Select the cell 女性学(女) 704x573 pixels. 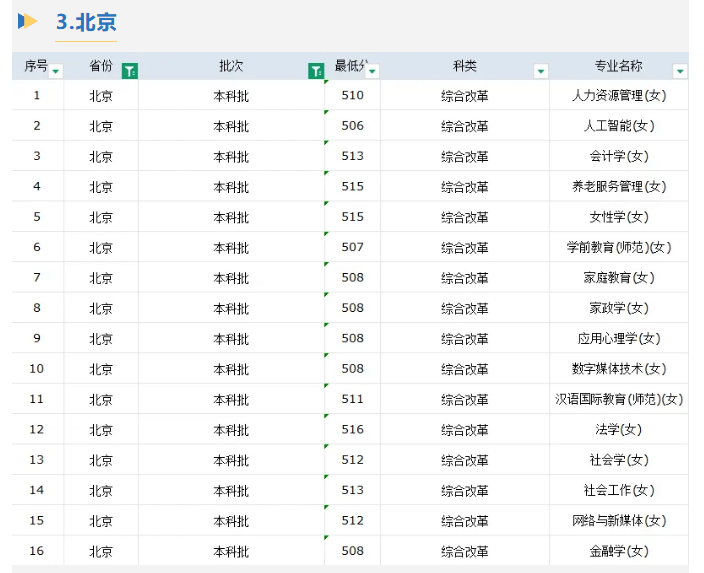point(619,217)
